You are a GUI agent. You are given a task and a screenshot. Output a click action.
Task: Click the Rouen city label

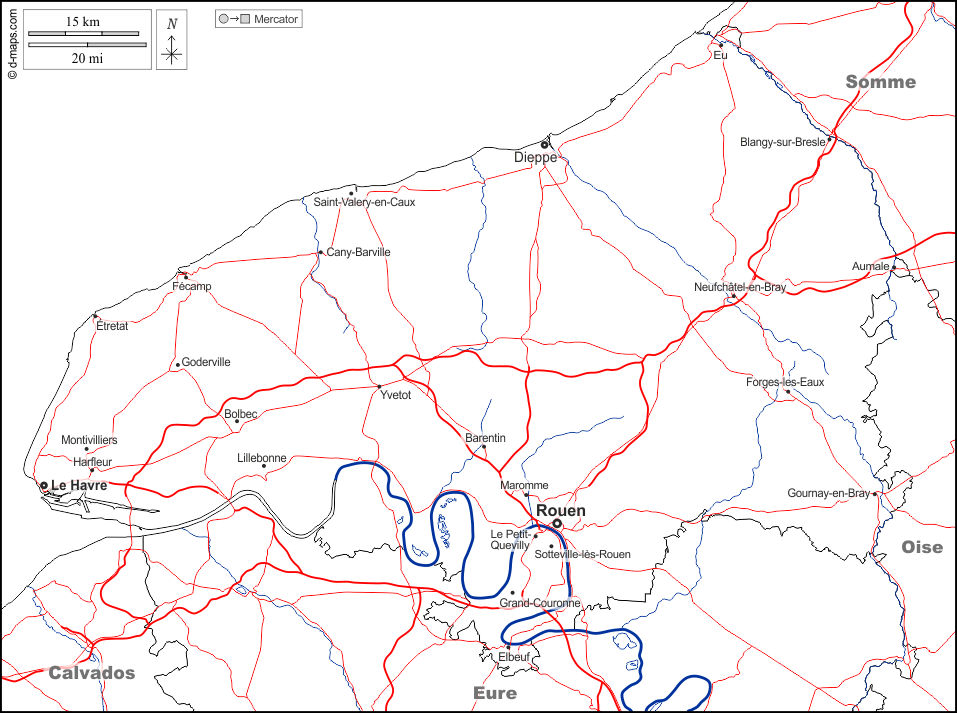point(560,510)
